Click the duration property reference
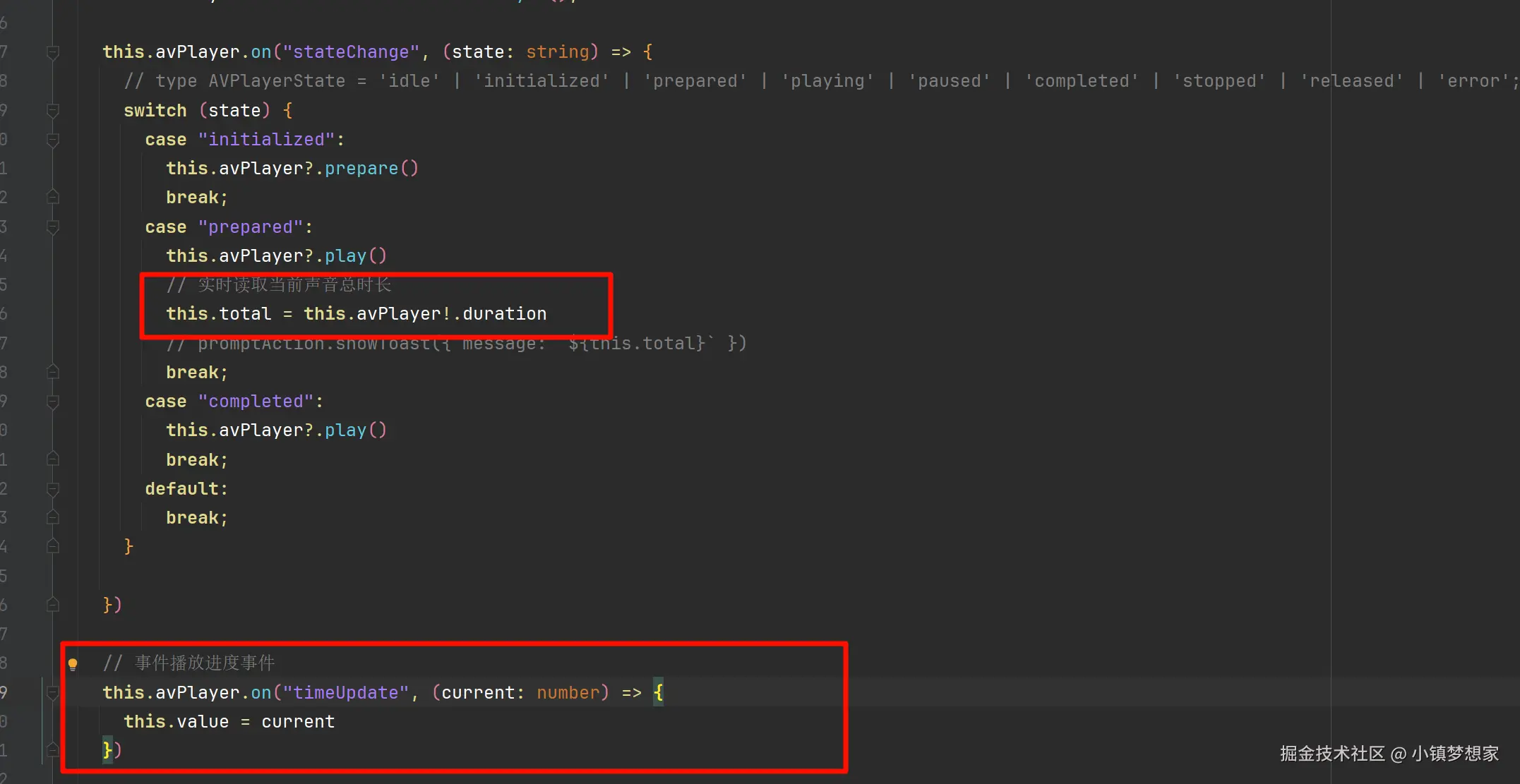The image size is (1520, 784). [504, 314]
